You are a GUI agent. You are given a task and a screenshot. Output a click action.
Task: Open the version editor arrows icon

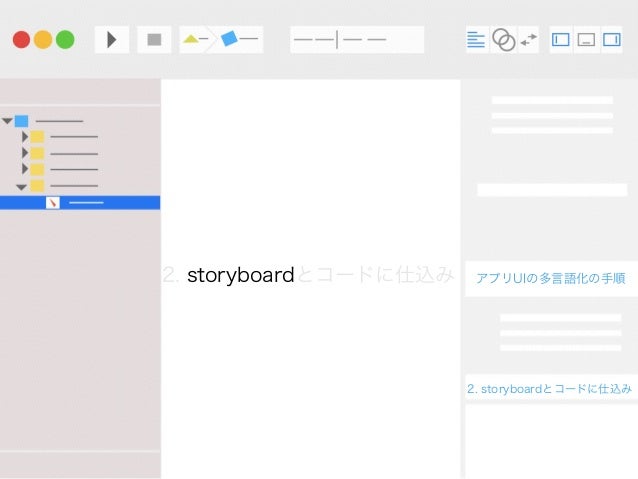click(529, 39)
